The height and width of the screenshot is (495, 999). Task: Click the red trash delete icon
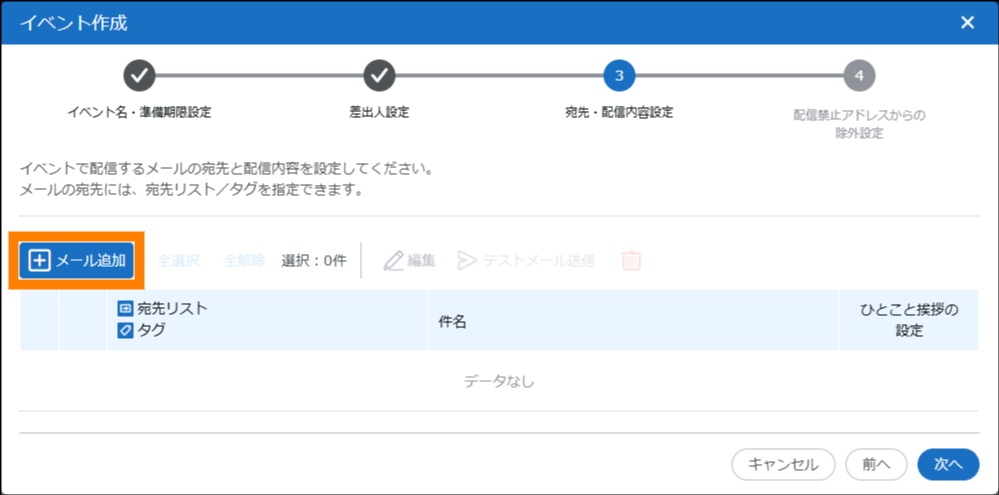point(631,261)
